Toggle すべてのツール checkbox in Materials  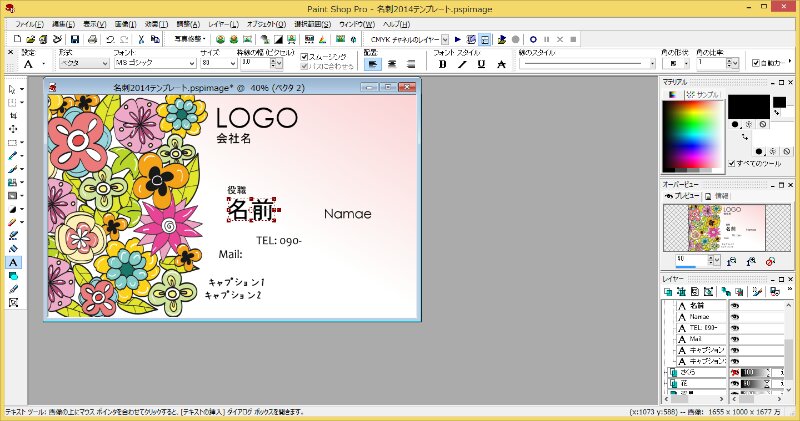coord(732,163)
